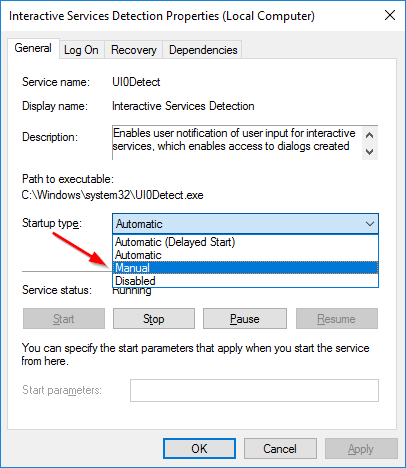Click the General tab

point(33,48)
